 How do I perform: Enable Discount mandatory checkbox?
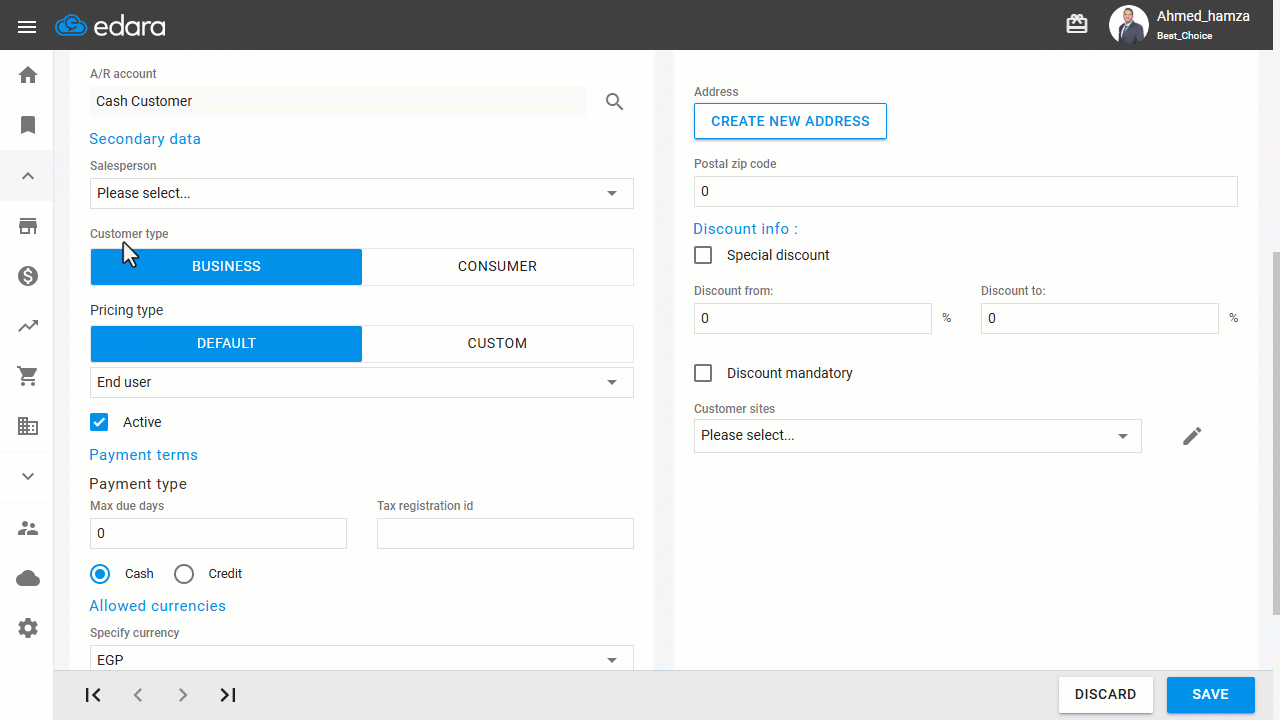coord(703,373)
